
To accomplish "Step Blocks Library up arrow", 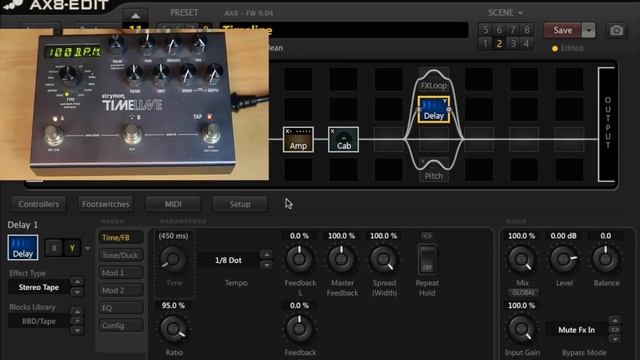I will [77, 311].
